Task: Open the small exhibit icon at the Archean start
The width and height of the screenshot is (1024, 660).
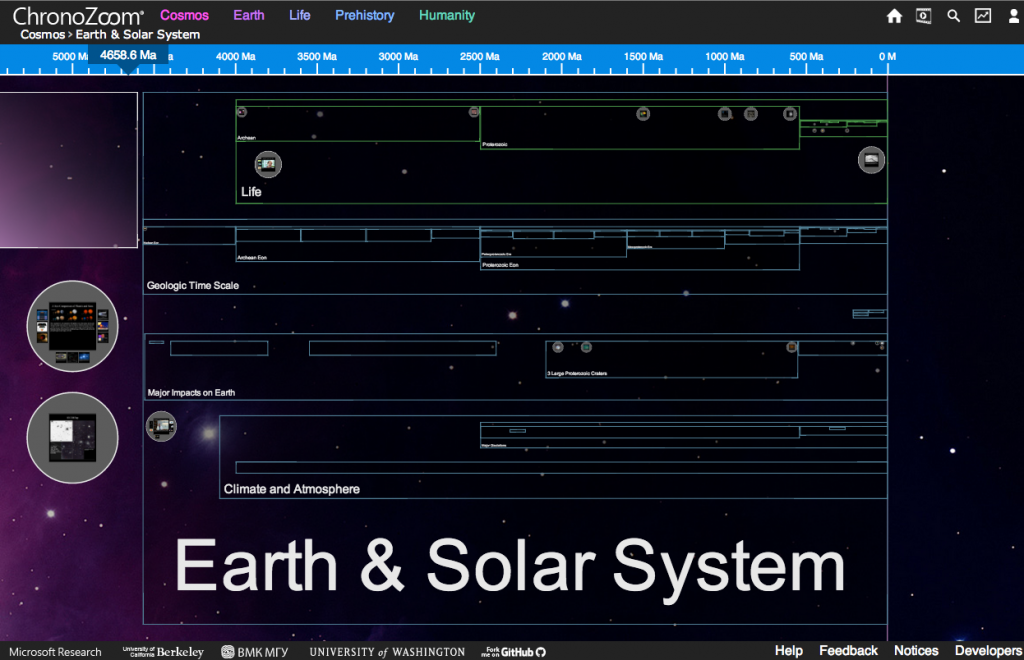Action: point(242,112)
